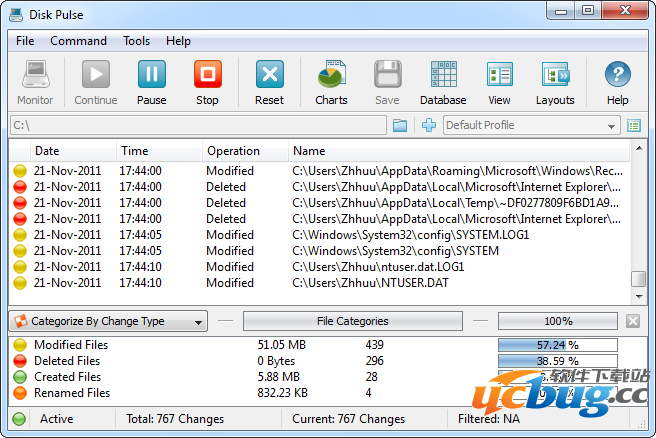Click the Help question mark icon
The height and width of the screenshot is (438, 656).
(x=617, y=77)
